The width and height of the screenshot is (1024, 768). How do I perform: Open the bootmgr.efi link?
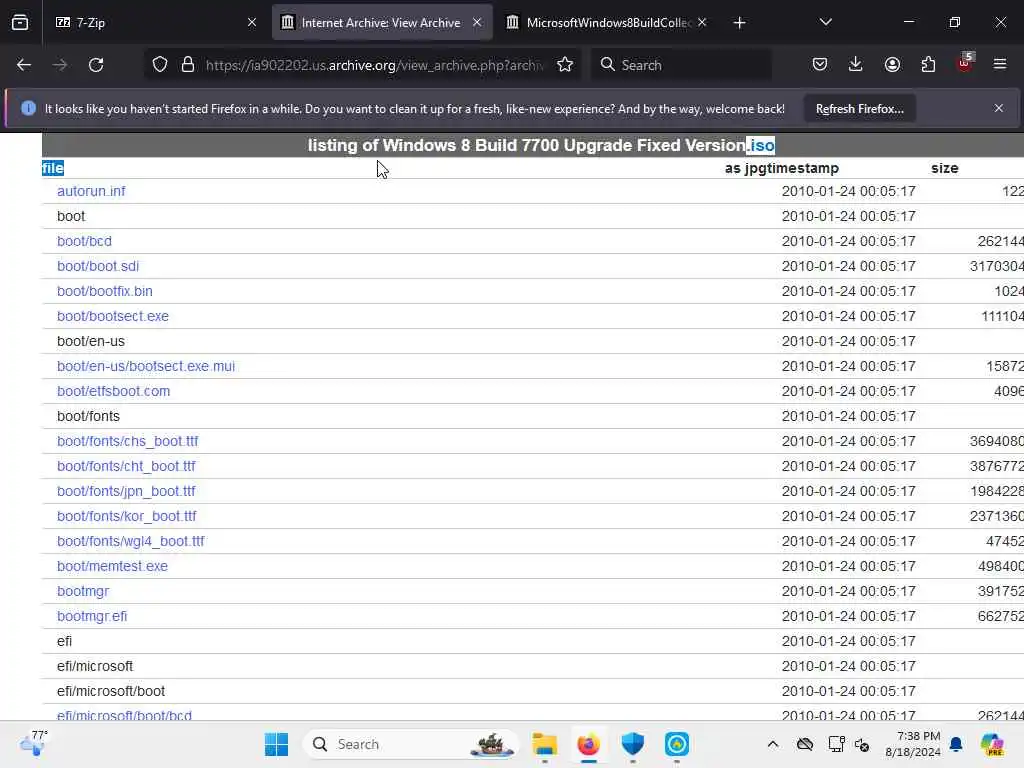coord(92,616)
